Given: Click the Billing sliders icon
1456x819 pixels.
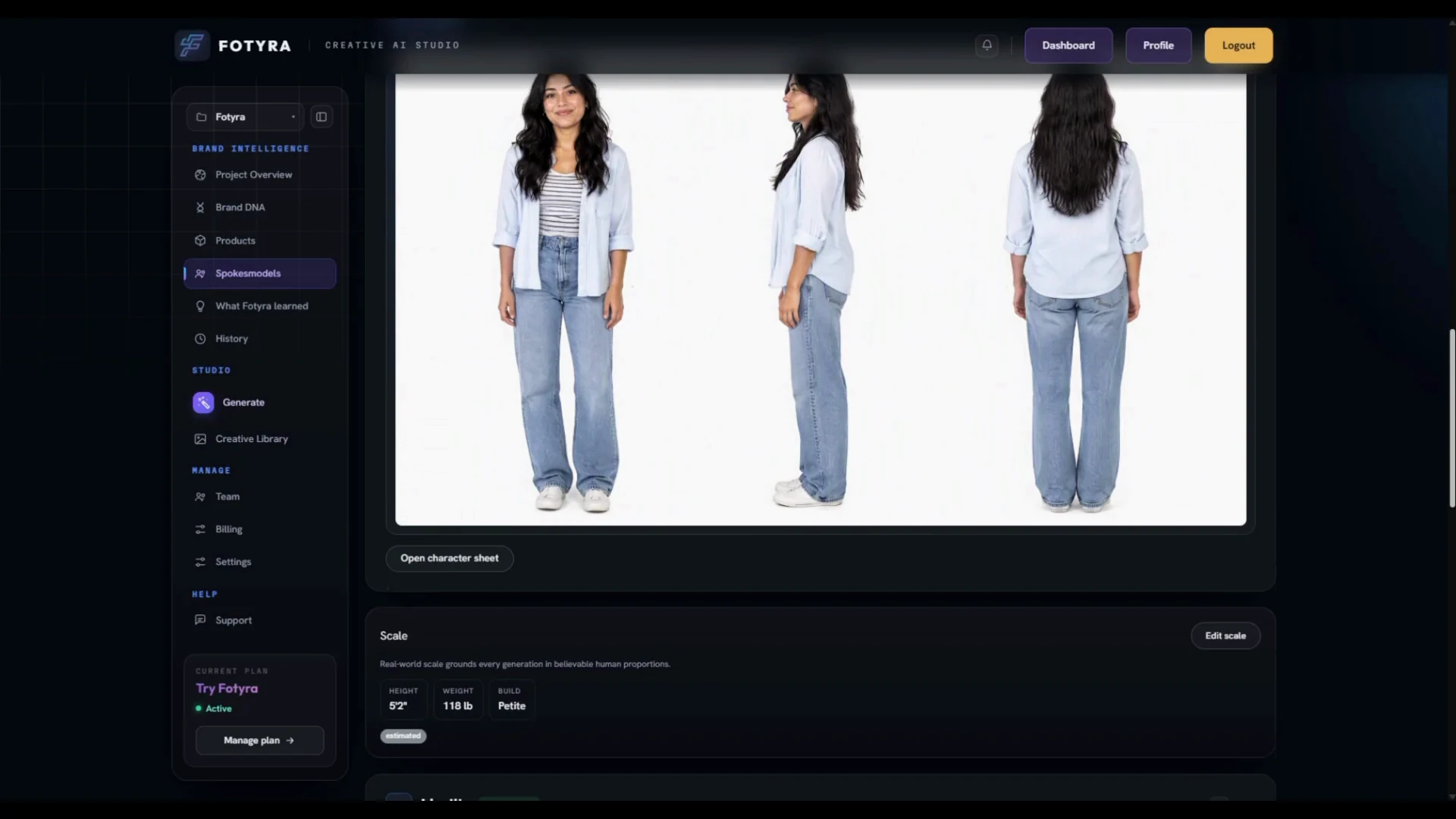Looking at the screenshot, I should tap(200, 529).
